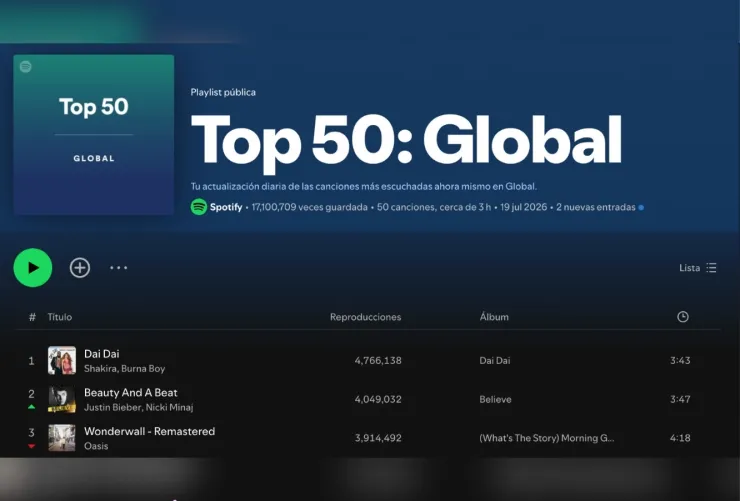The width and height of the screenshot is (740, 501).
Task: Click the # column header
Action: pyautogui.click(x=32, y=317)
